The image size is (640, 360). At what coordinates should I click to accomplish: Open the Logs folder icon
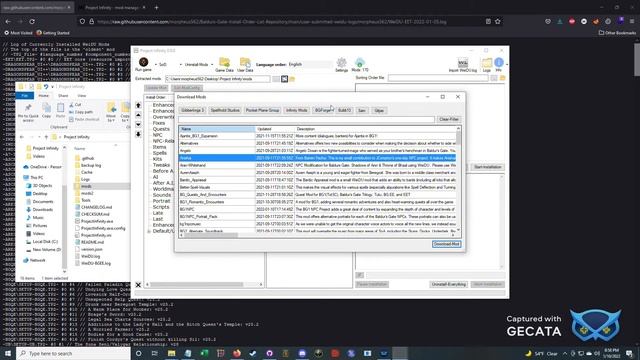pyautogui.click(x=487, y=62)
